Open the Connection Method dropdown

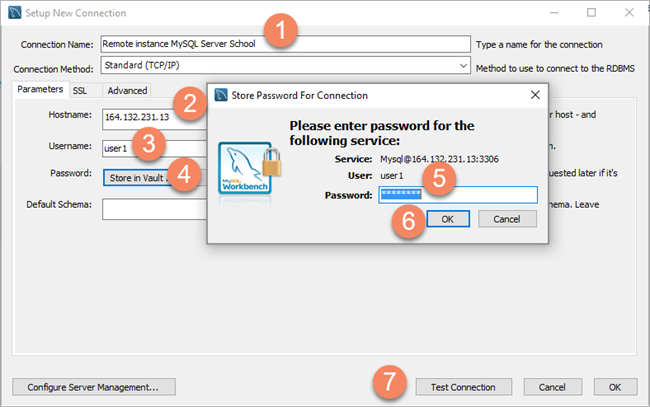[x=285, y=65]
